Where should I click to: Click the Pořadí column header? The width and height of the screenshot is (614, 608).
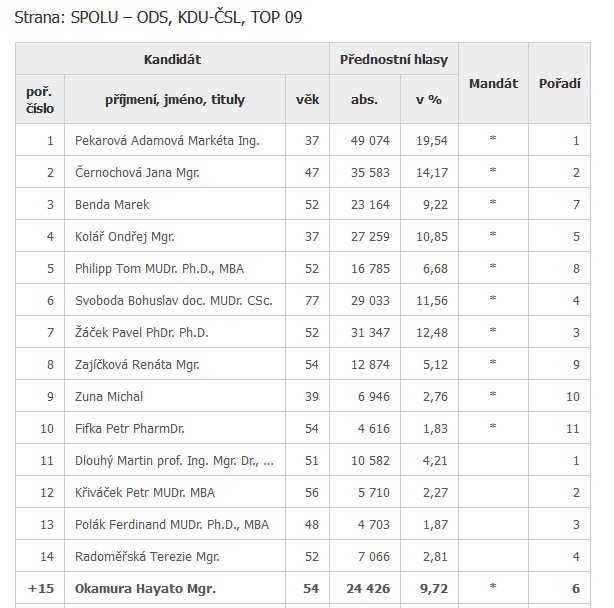click(x=559, y=83)
